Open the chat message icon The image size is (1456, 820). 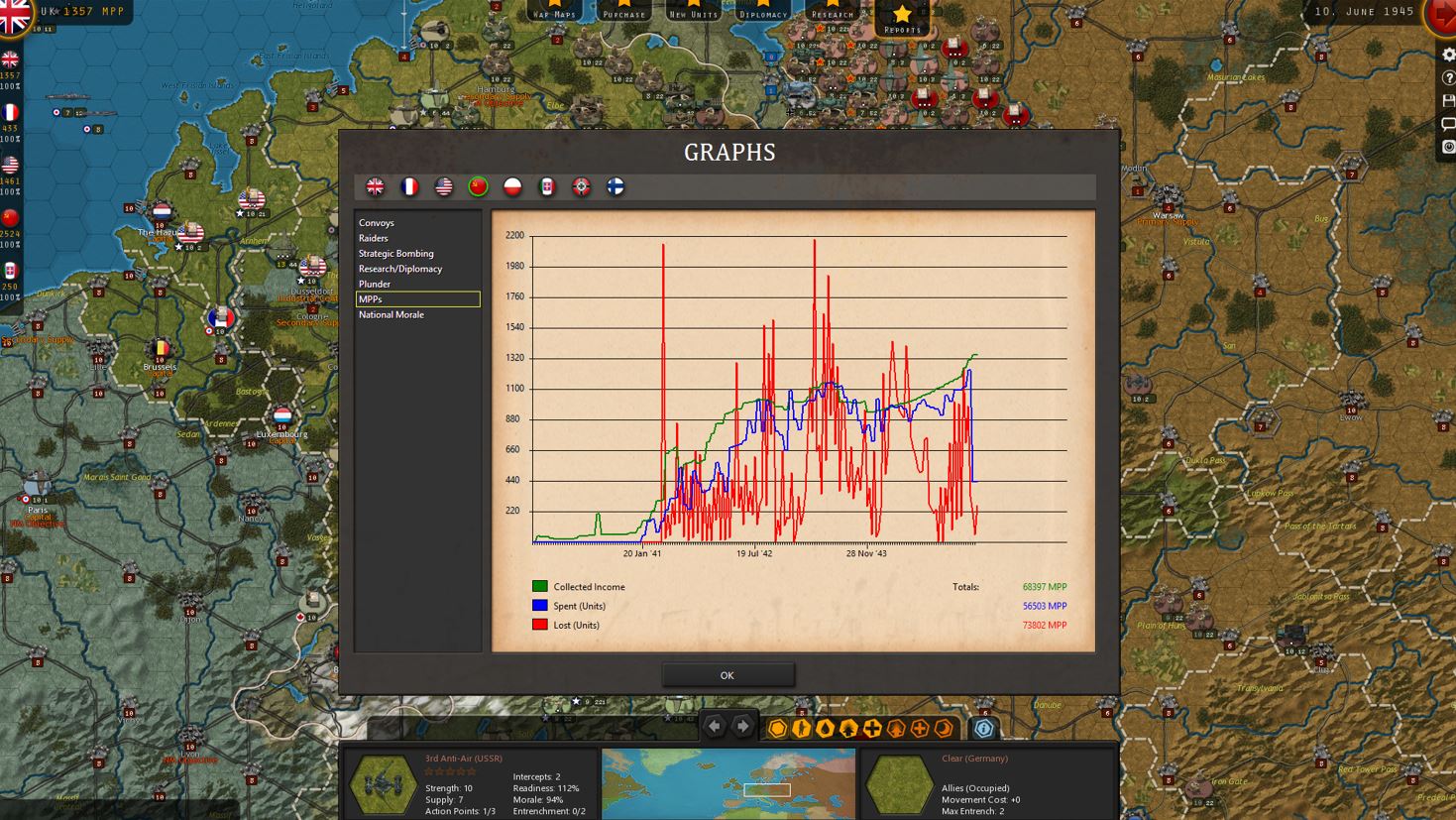(x=1447, y=124)
